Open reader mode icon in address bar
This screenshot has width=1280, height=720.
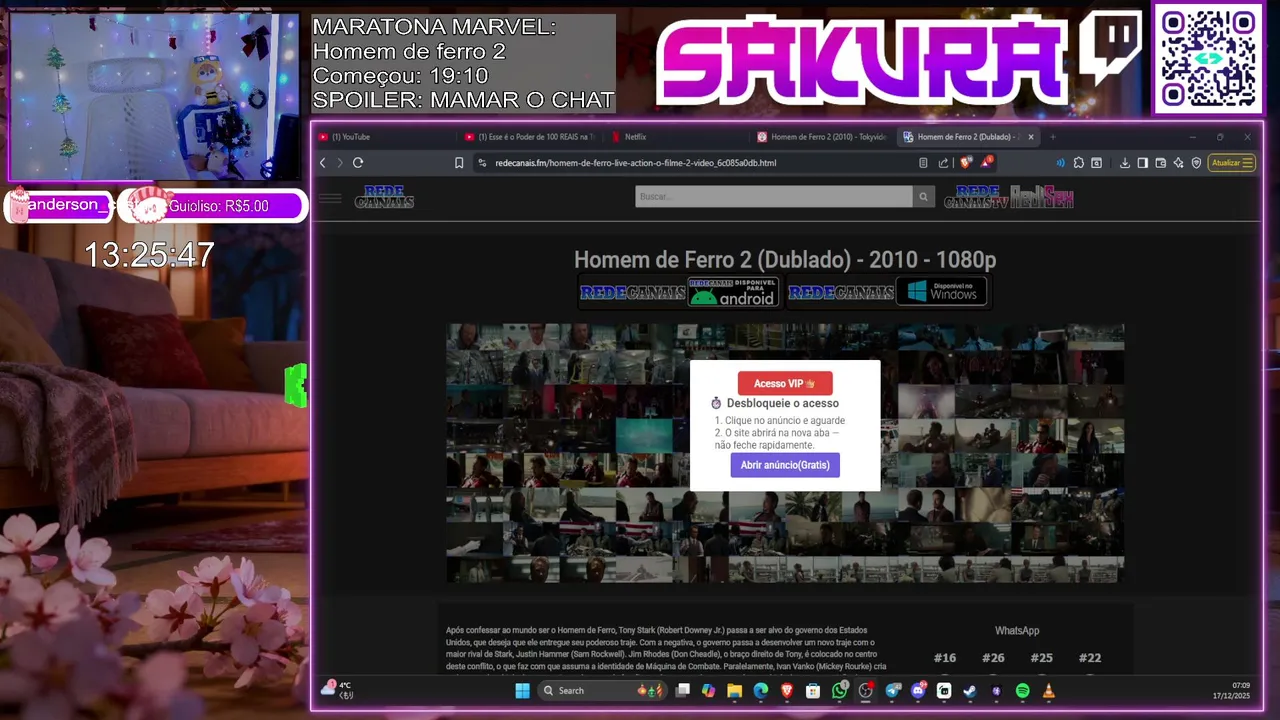pos(923,163)
